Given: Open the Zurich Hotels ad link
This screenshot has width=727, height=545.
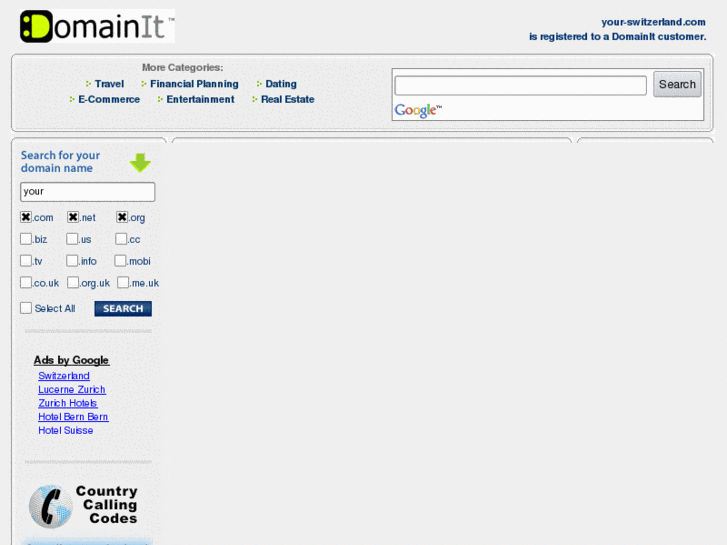Looking at the screenshot, I should tap(68, 403).
